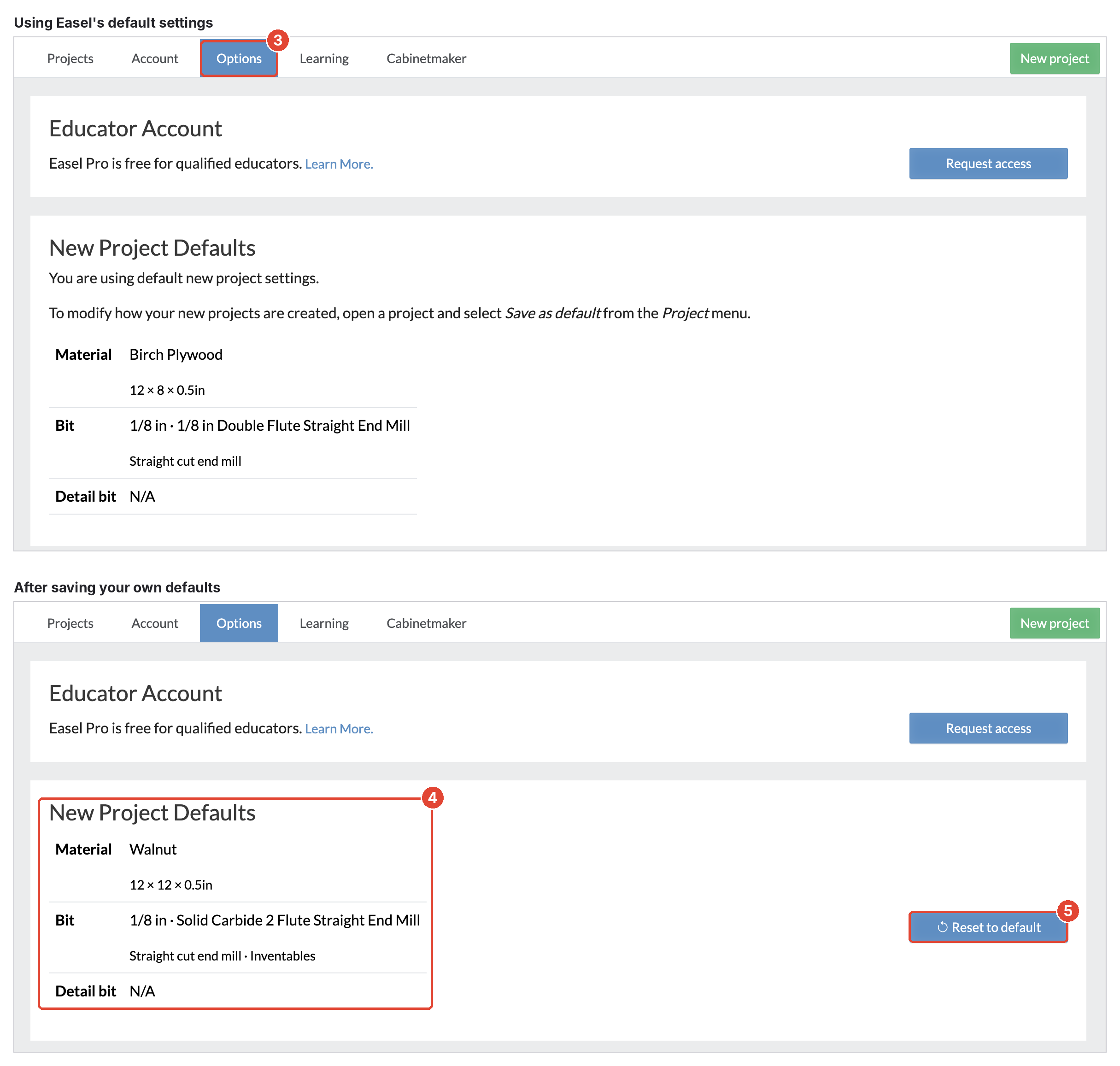The image size is (1120, 1066).
Task: Click New project button in the bottom panel
Action: (x=1054, y=623)
